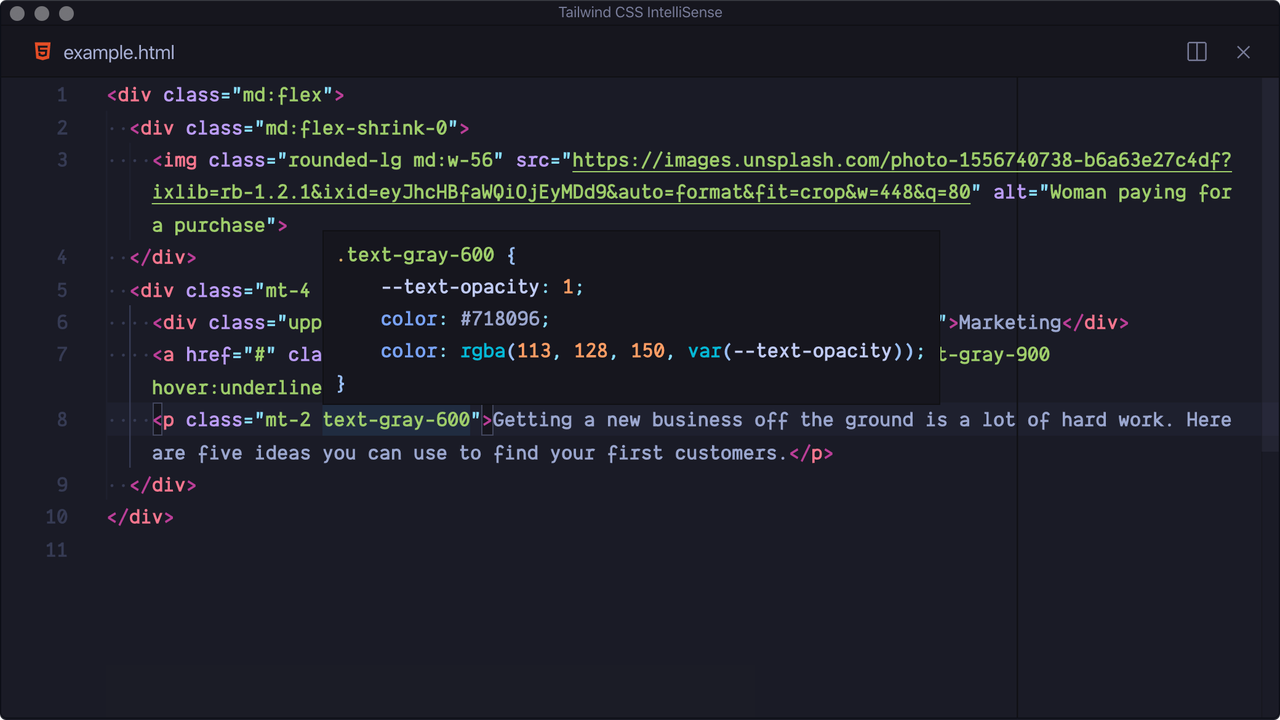
Task: Select the example.html tab
Action: (119, 52)
